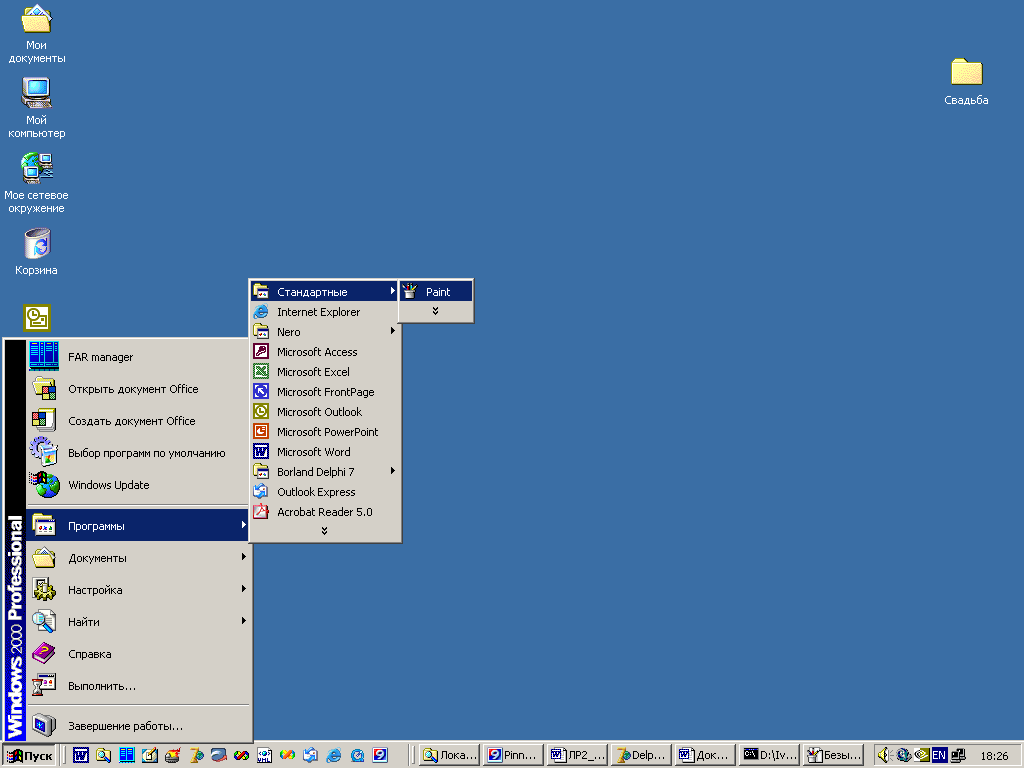This screenshot has height=768, width=1024.
Task: Launch Acrobat Reader 5.0
Action: (x=325, y=512)
